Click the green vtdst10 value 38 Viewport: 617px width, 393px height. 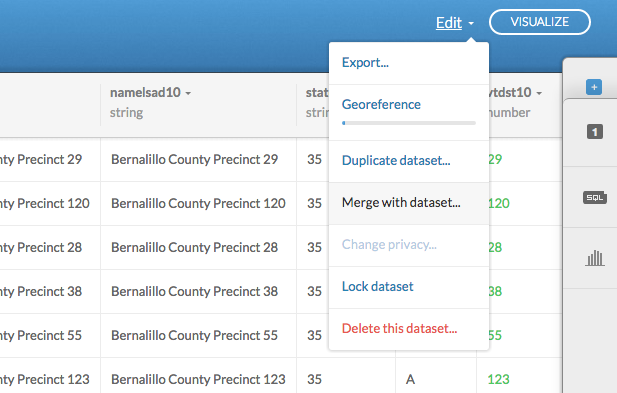click(x=495, y=292)
